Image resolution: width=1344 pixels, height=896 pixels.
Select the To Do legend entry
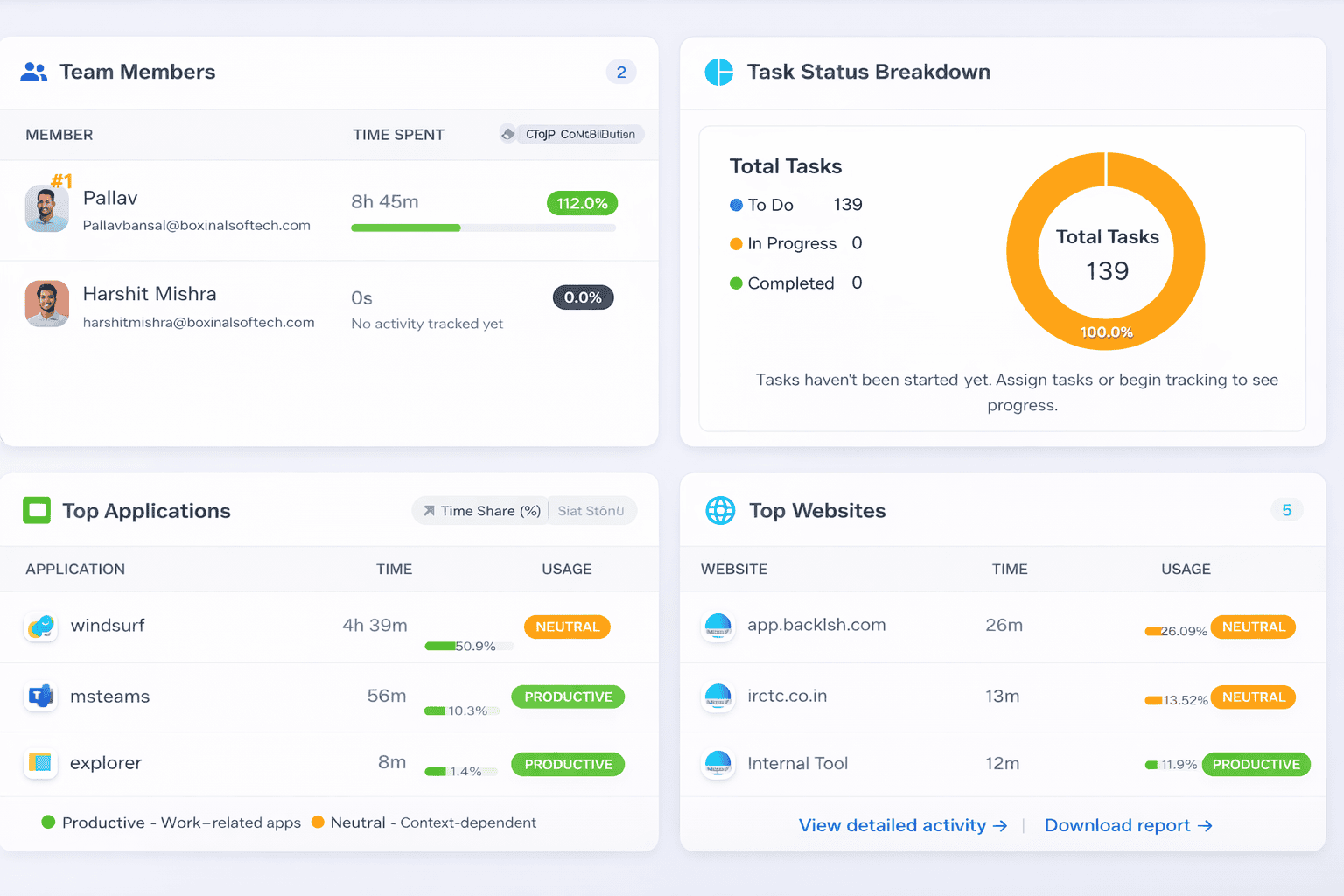(x=796, y=205)
